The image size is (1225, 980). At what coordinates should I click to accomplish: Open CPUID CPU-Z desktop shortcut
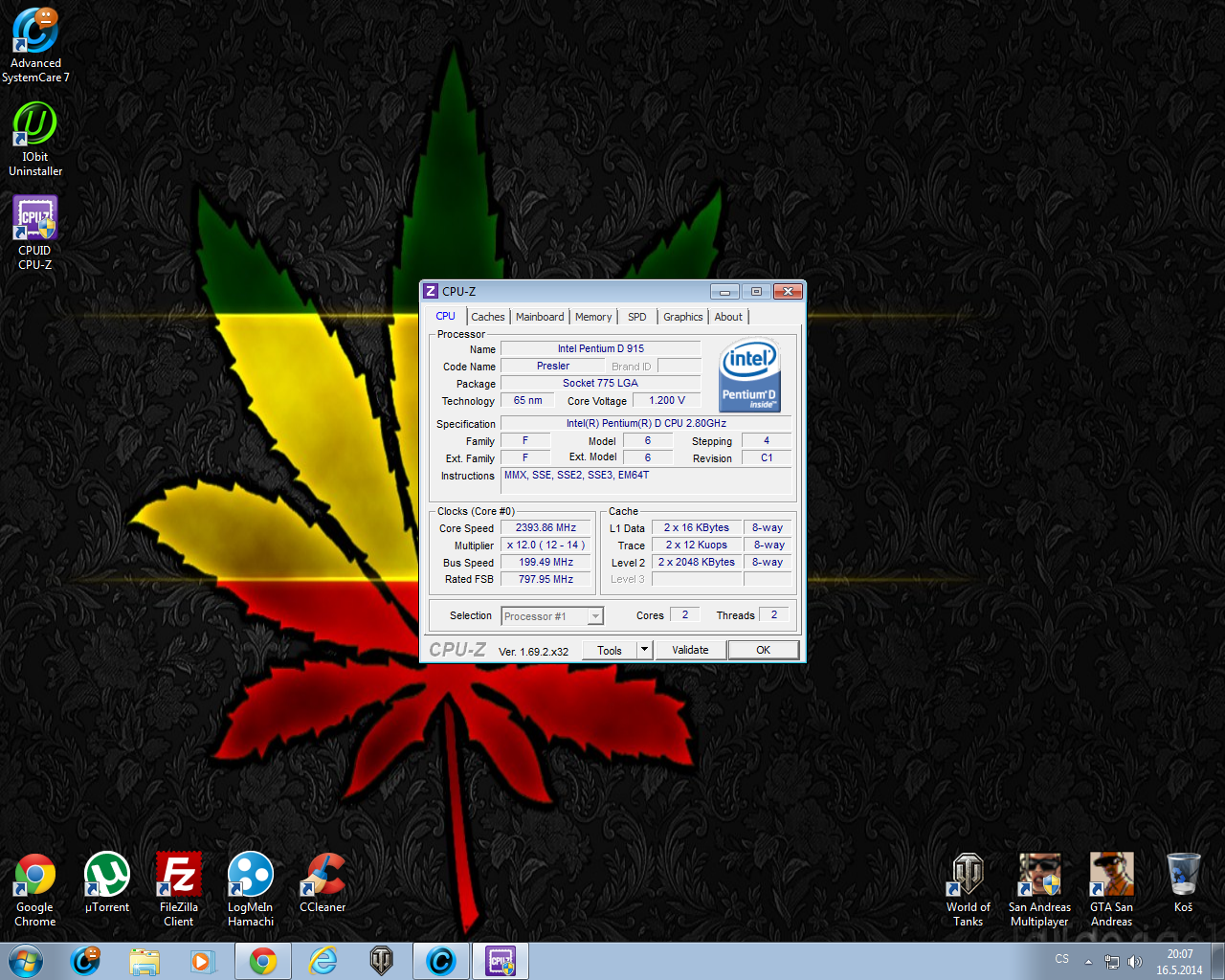coord(35,233)
